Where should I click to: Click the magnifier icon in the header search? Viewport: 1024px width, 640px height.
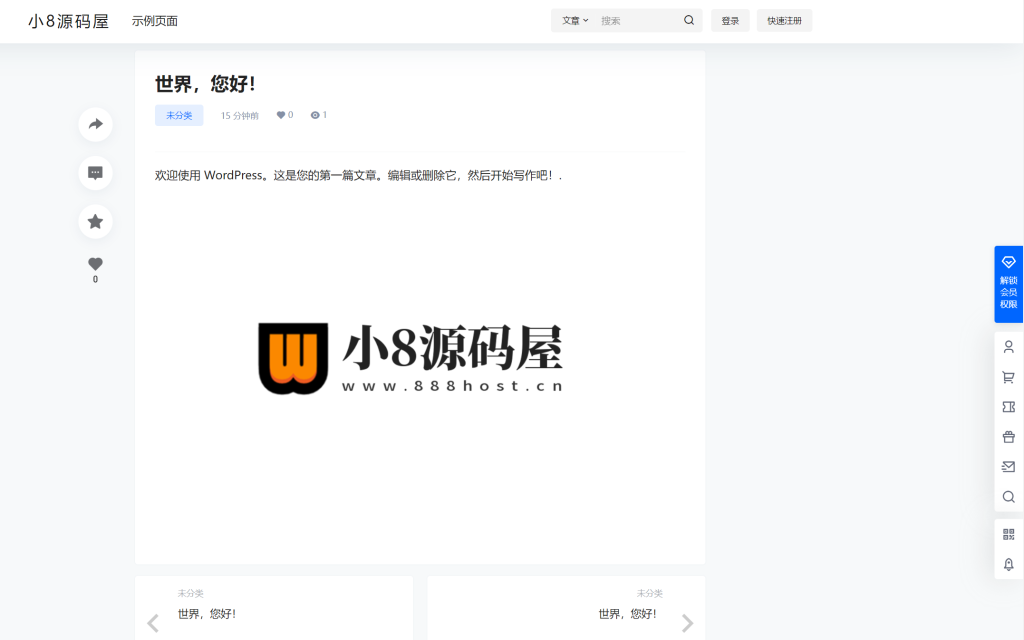coord(689,20)
